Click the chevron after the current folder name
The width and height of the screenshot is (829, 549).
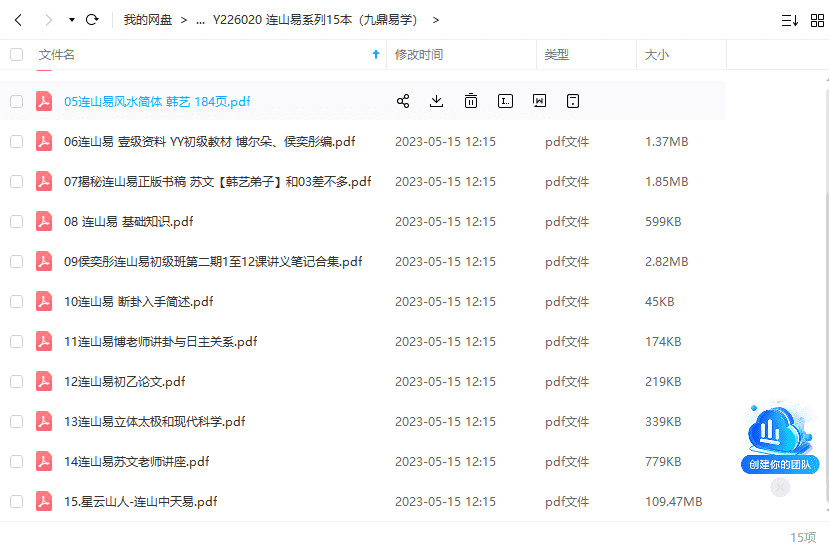[x=435, y=20]
